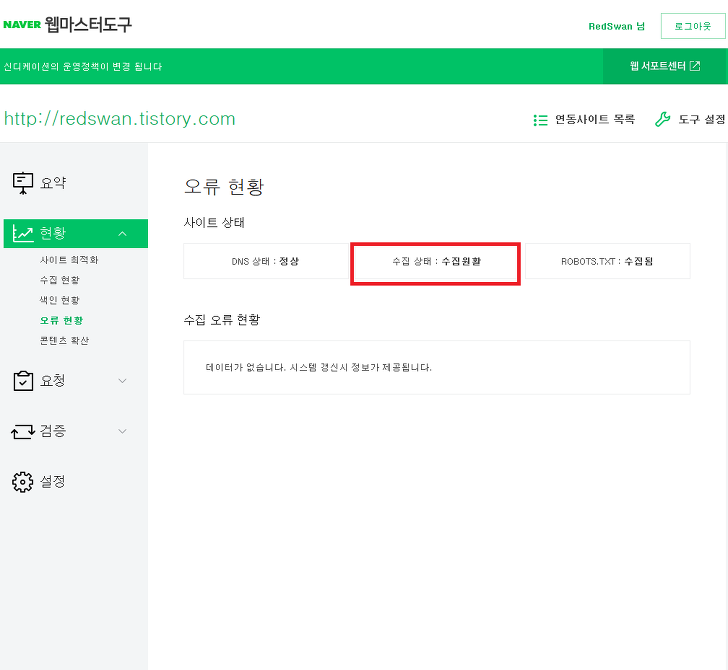Expand the 검증 menu chevron
This screenshot has width=728, height=670.
point(123,431)
